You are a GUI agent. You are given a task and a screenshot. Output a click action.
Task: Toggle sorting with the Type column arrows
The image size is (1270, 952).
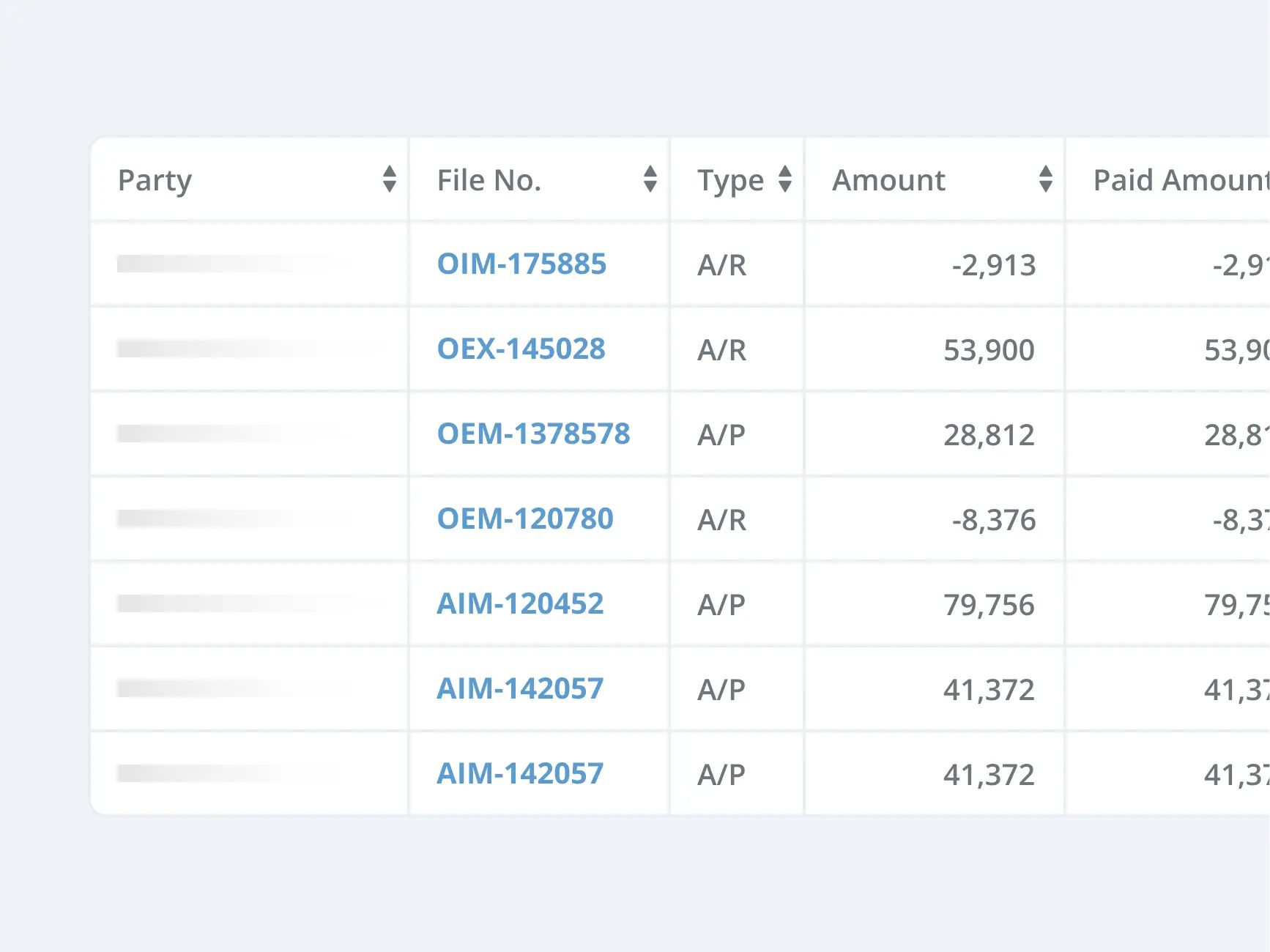784,179
